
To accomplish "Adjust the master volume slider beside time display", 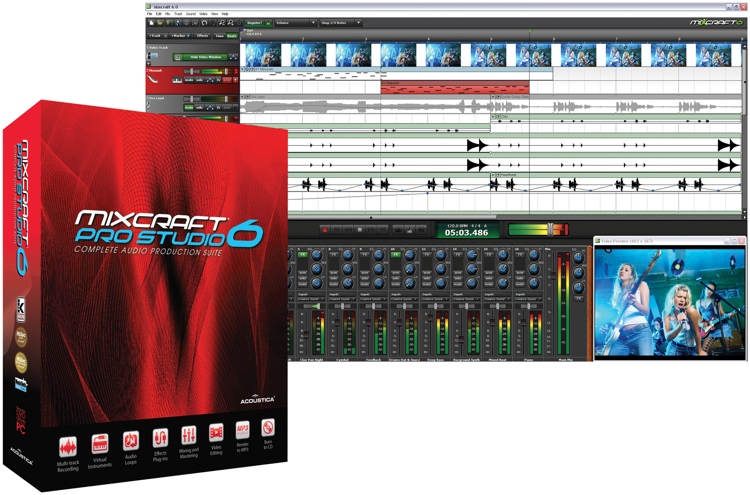I will pyautogui.click(x=548, y=229).
